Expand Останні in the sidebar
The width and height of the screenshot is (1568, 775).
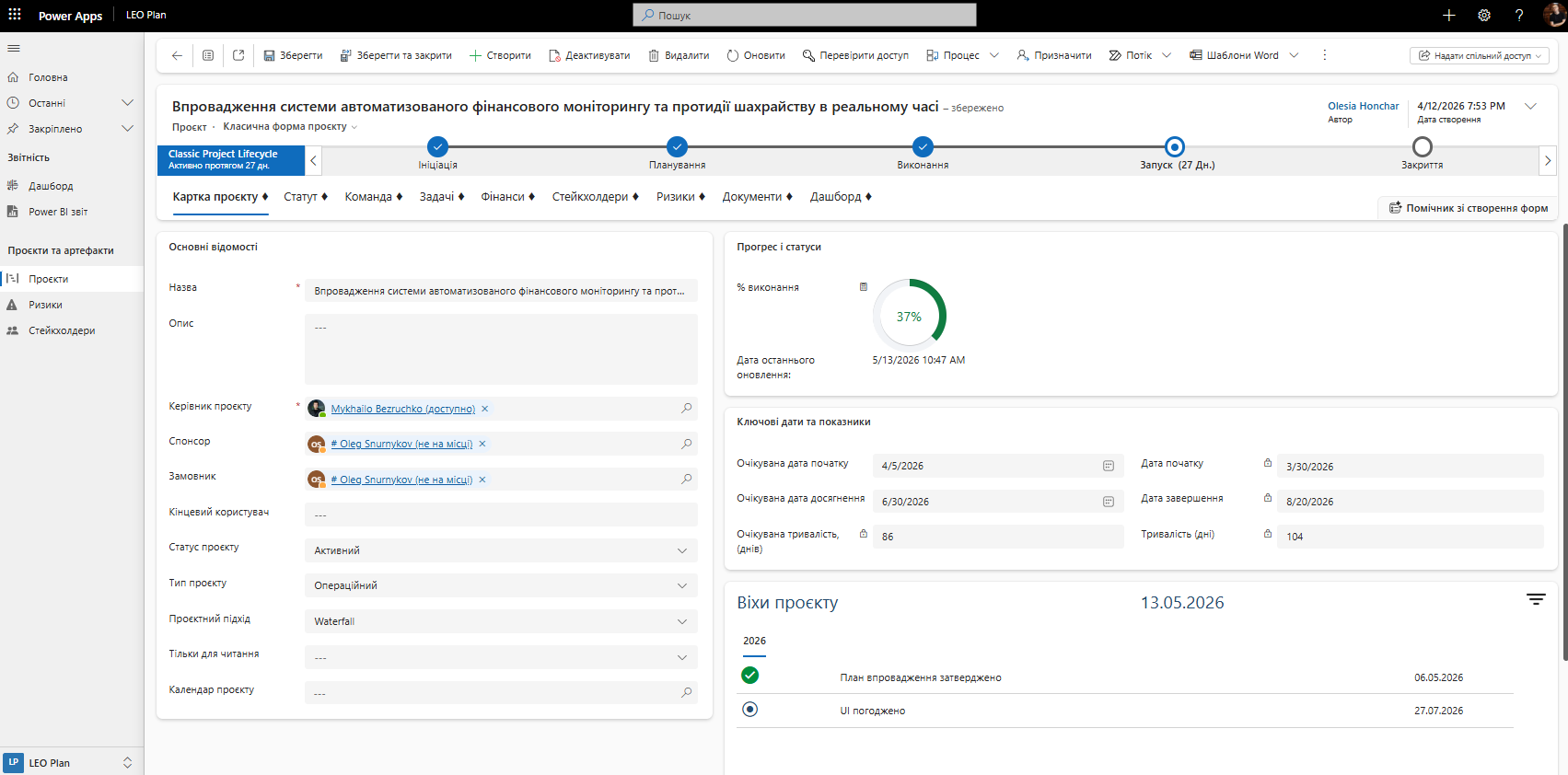(x=128, y=103)
